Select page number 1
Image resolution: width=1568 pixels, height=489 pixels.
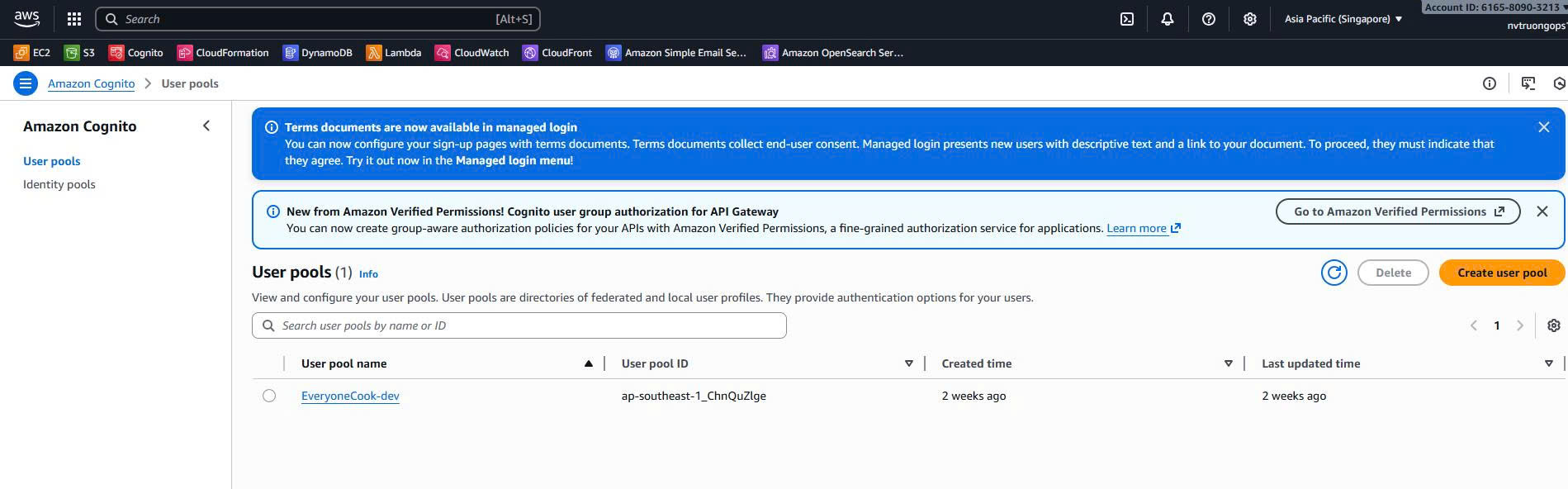point(1497,325)
